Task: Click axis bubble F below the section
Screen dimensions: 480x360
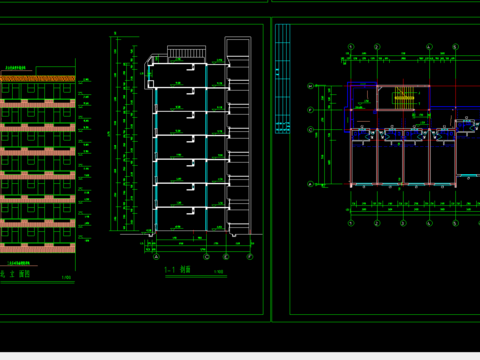Action: pyautogui.click(x=250, y=257)
